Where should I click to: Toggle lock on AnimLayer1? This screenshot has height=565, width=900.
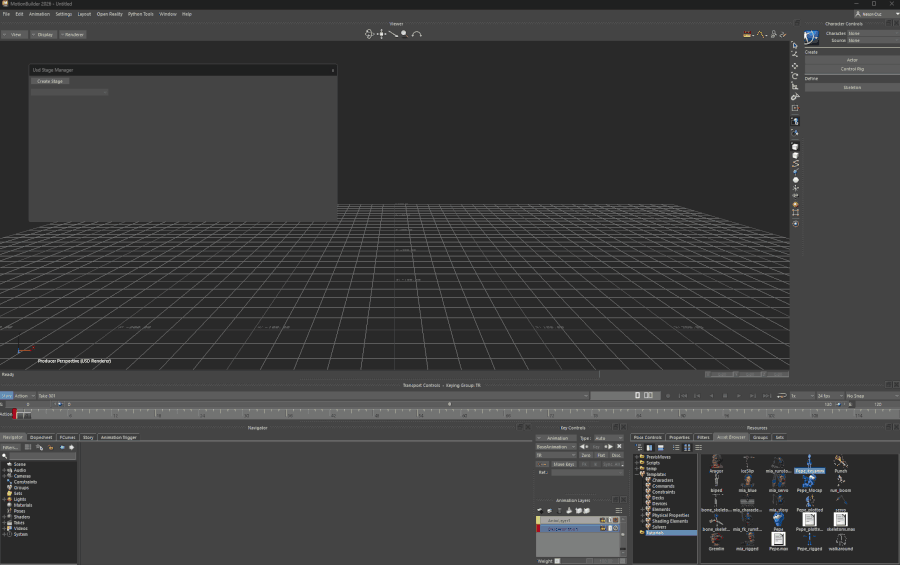click(611, 520)
